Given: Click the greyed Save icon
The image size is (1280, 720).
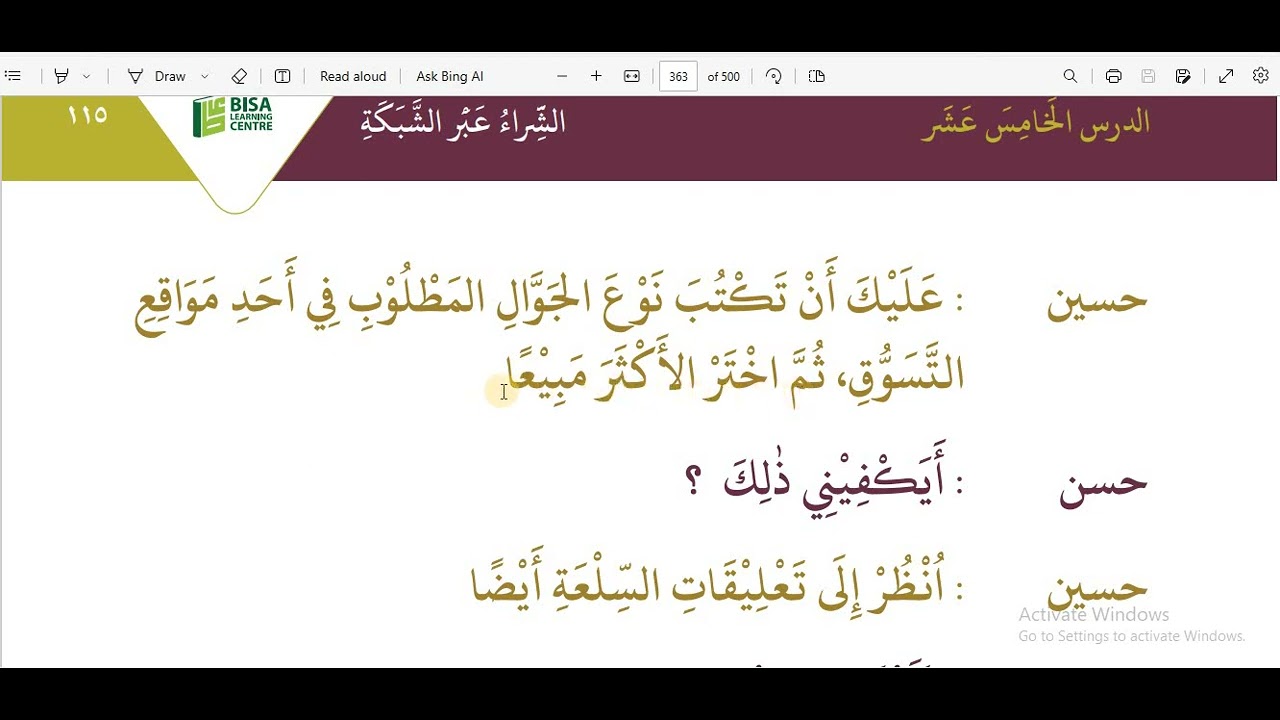Looking at the screenshot, I should (x=1148, y=76).
